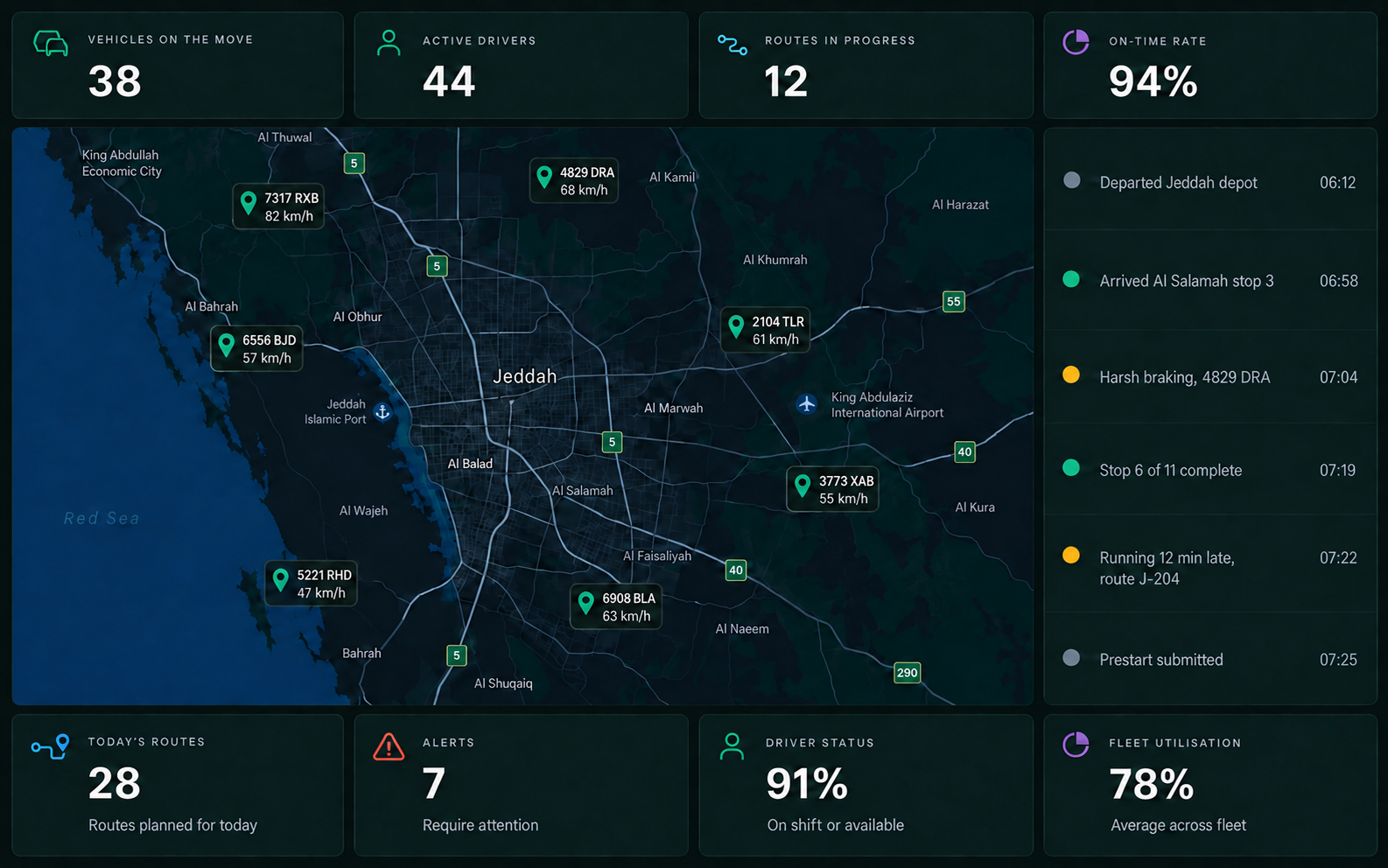This screenshot has height=868, width=1388.
Task: Select the map pin for vehicle 6556 BJD
Action: (227, 346)
